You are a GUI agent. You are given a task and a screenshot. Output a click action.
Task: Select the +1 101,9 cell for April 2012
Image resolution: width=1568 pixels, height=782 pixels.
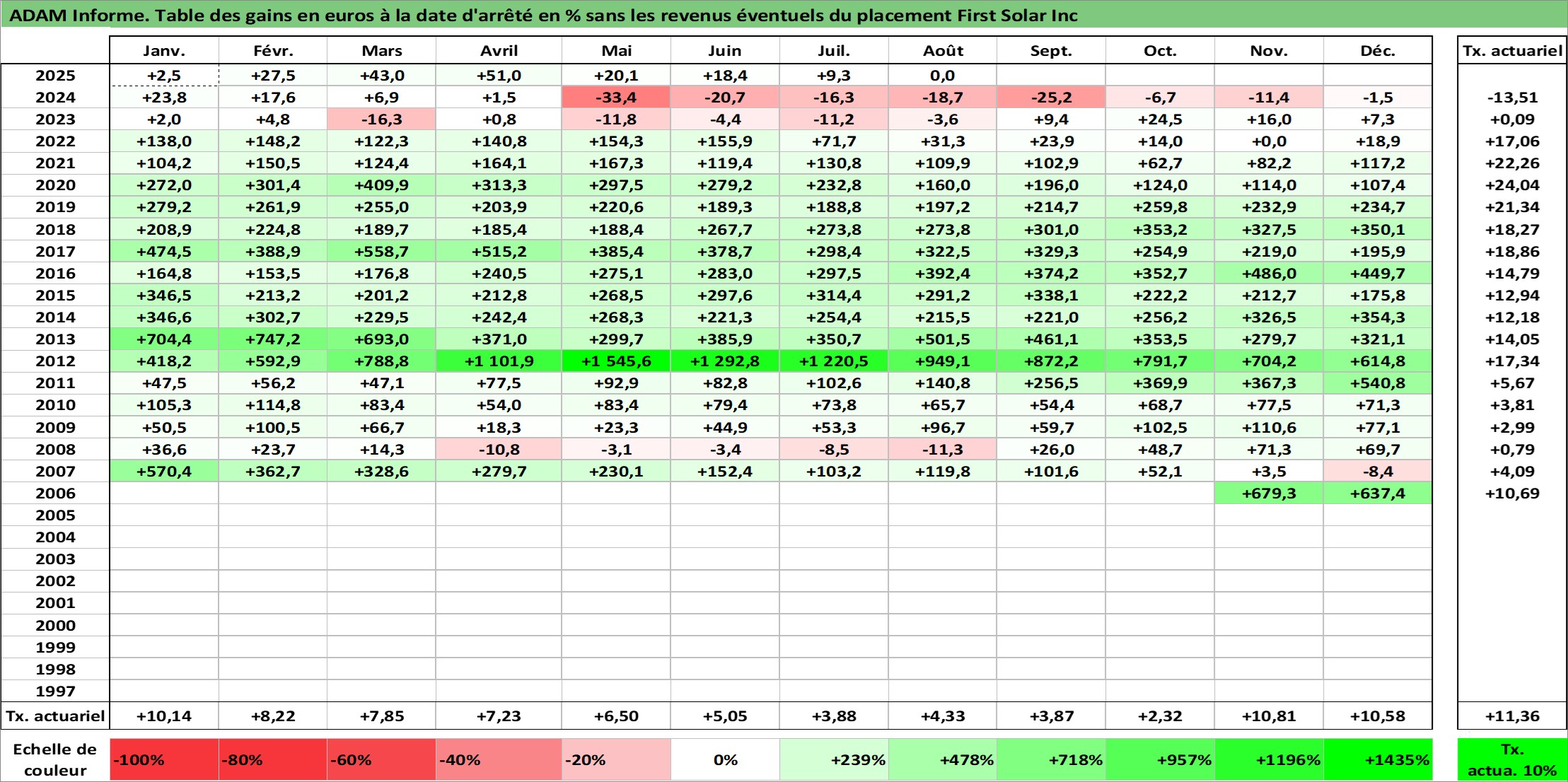pyautogui.click(x=499, y=361)
